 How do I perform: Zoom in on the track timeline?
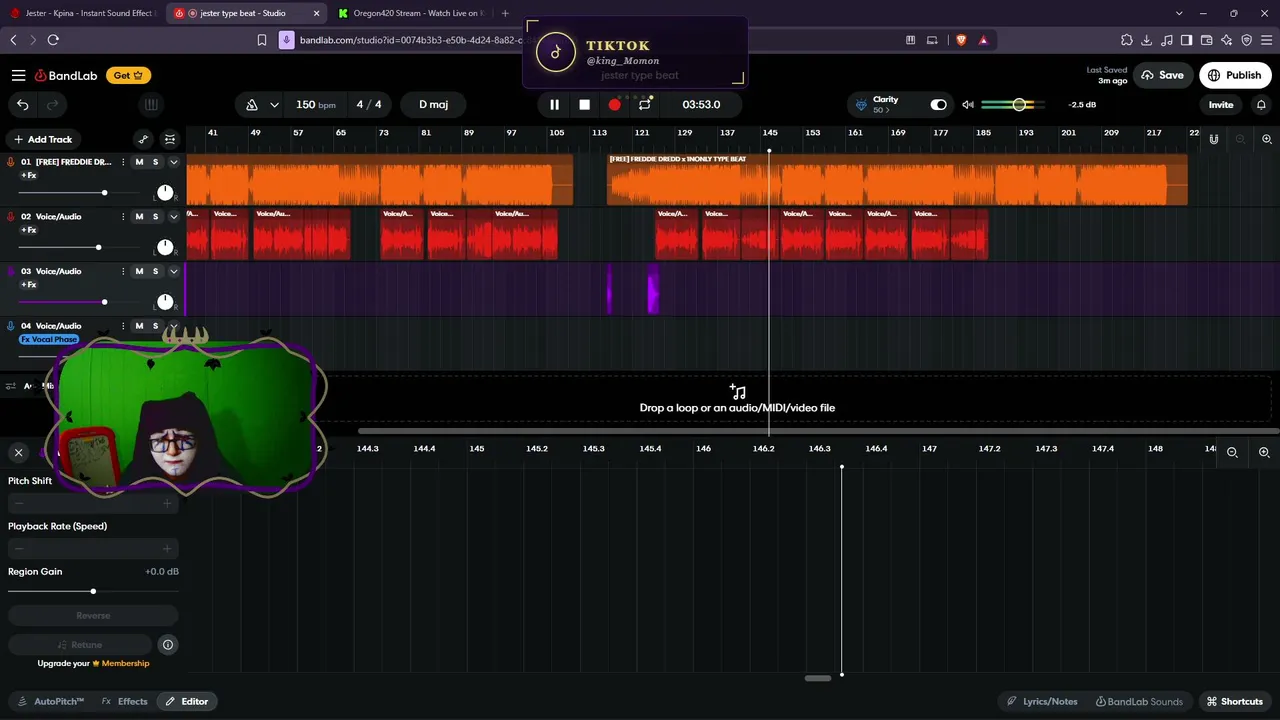coord(1267,140)
